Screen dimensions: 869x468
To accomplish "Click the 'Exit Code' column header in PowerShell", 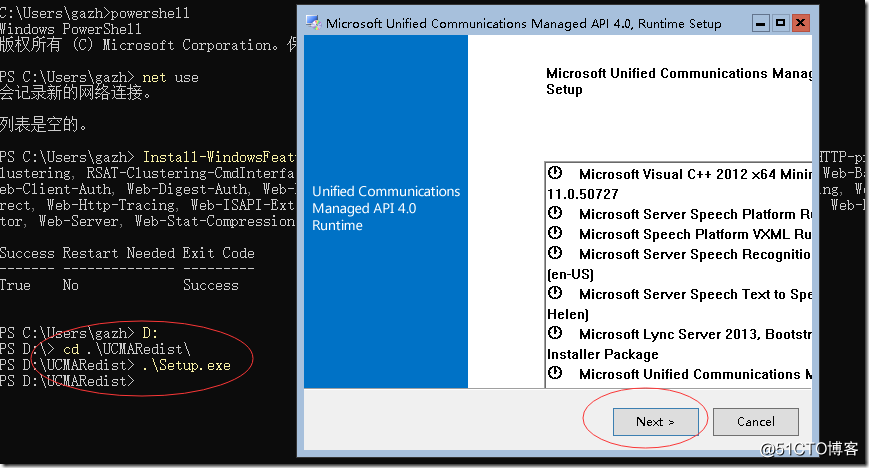I will pos(218,253).
